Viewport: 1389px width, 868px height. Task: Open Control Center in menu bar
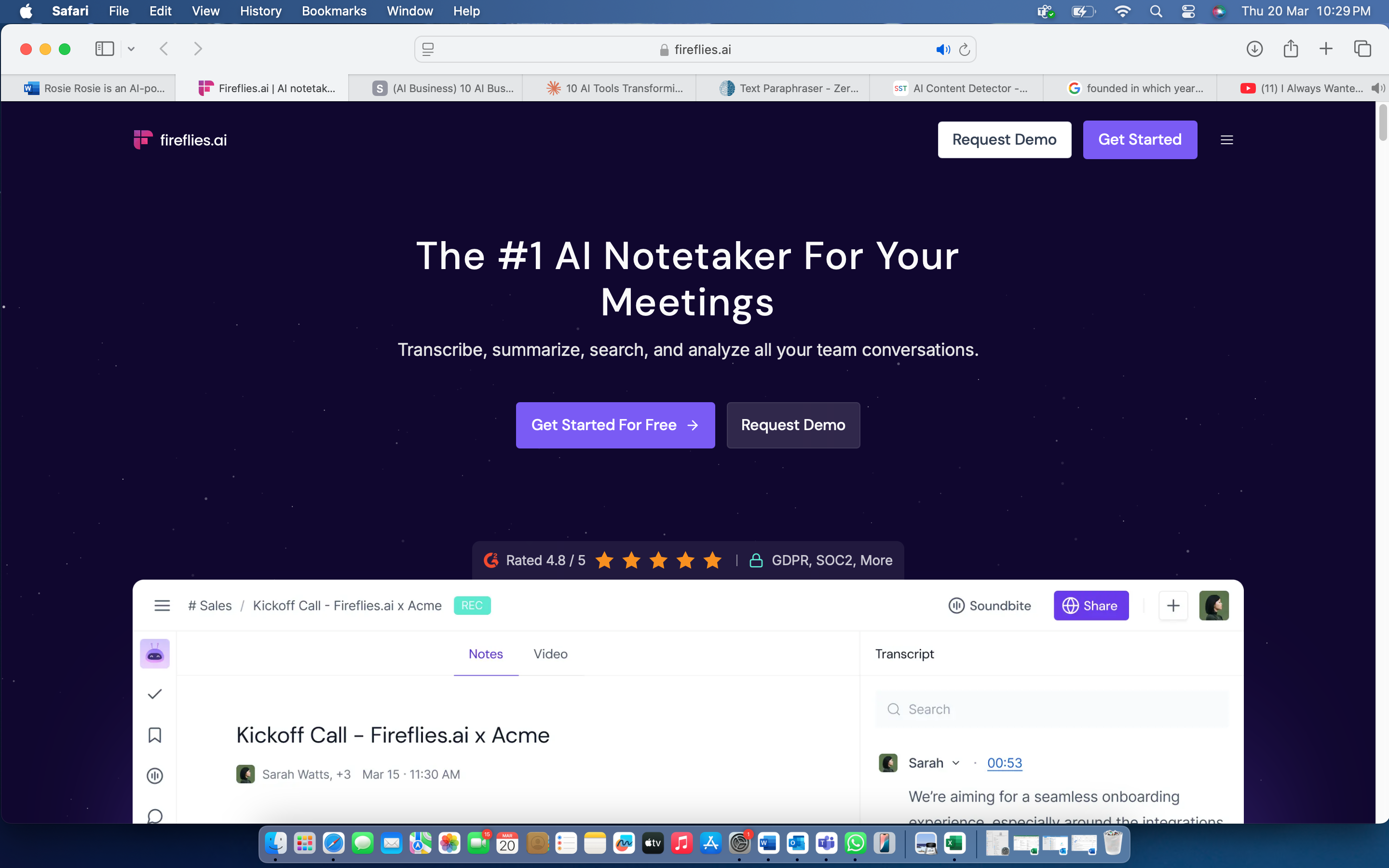tap(1188, 11)
